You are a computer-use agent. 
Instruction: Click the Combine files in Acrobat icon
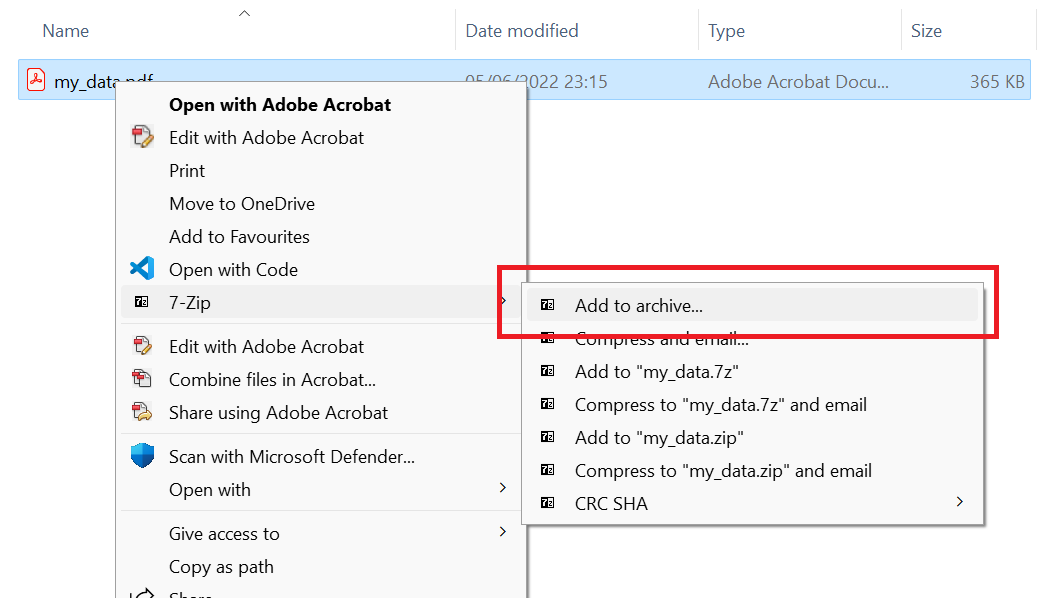144,380
